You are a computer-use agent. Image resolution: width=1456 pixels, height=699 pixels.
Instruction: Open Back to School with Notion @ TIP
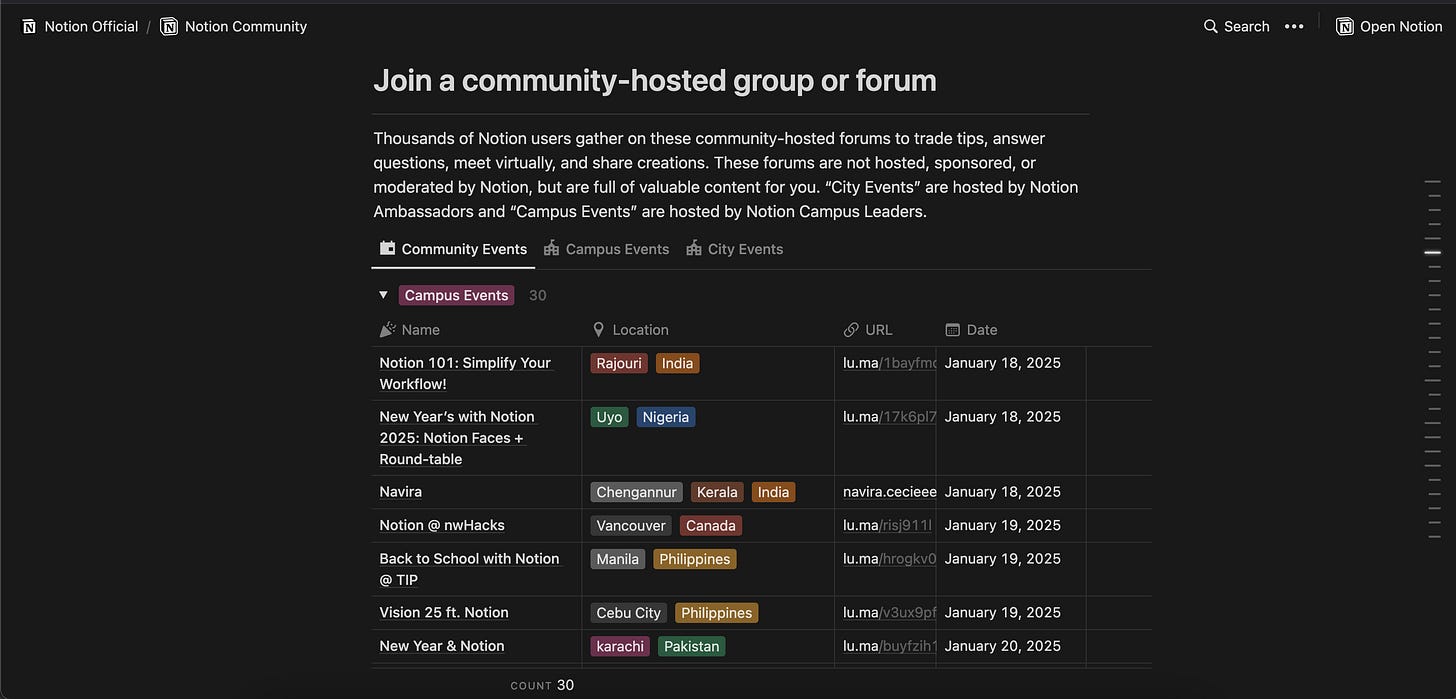[x=469, y=569]
